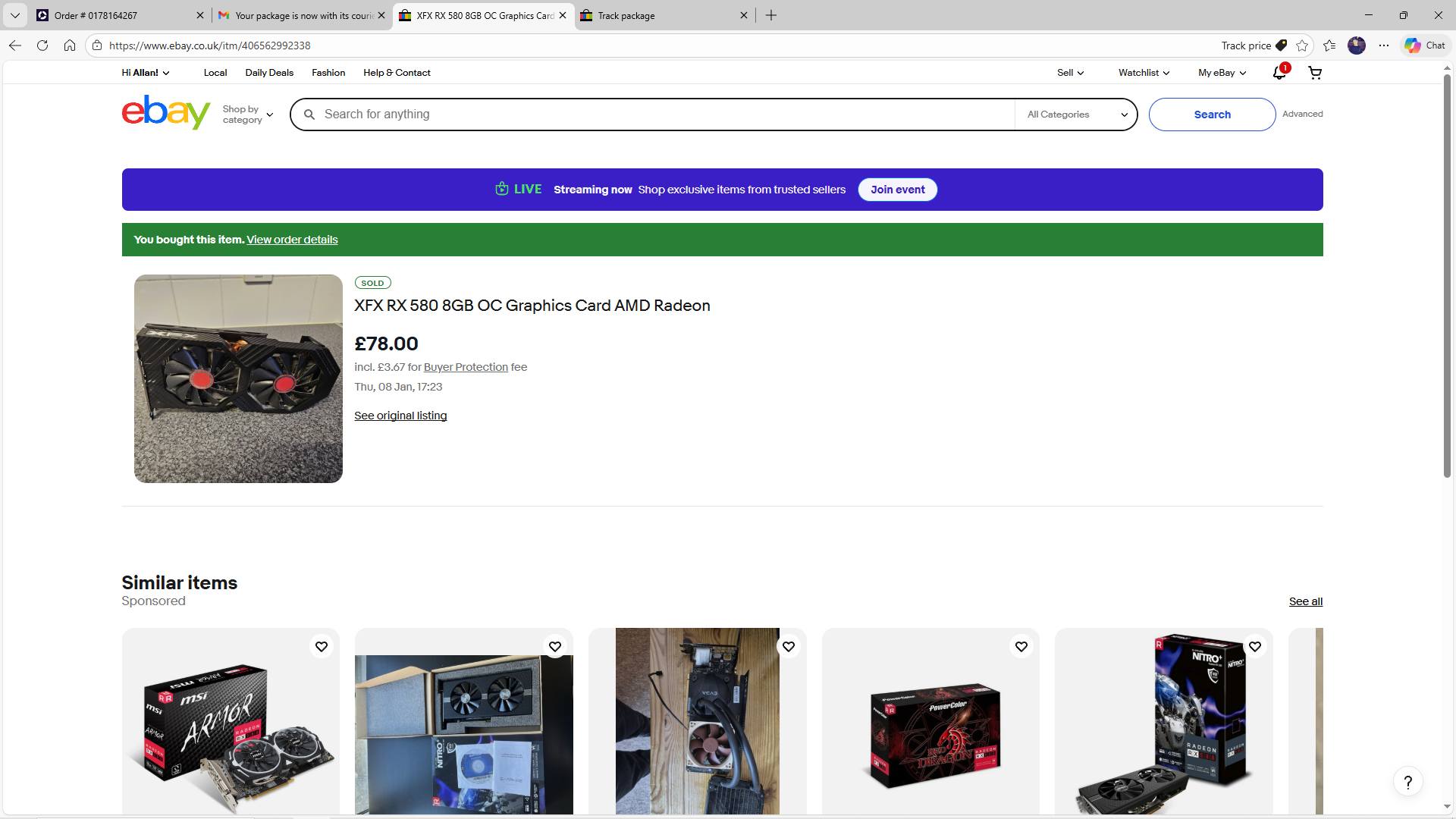Image resolution: width=1456 pixels, height=819 pixels.
Task: Toggle watchlist heart on liquid cooler item
Action: [x=789, y=647]
